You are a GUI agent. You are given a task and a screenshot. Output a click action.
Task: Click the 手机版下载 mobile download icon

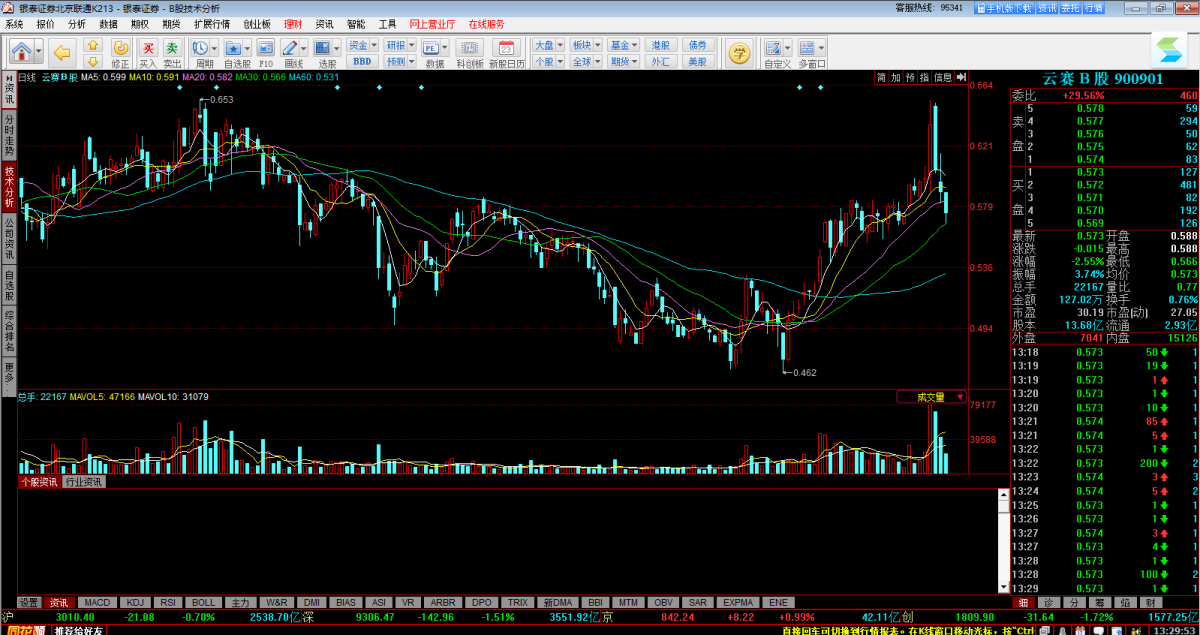click(x=1003, y=8)
